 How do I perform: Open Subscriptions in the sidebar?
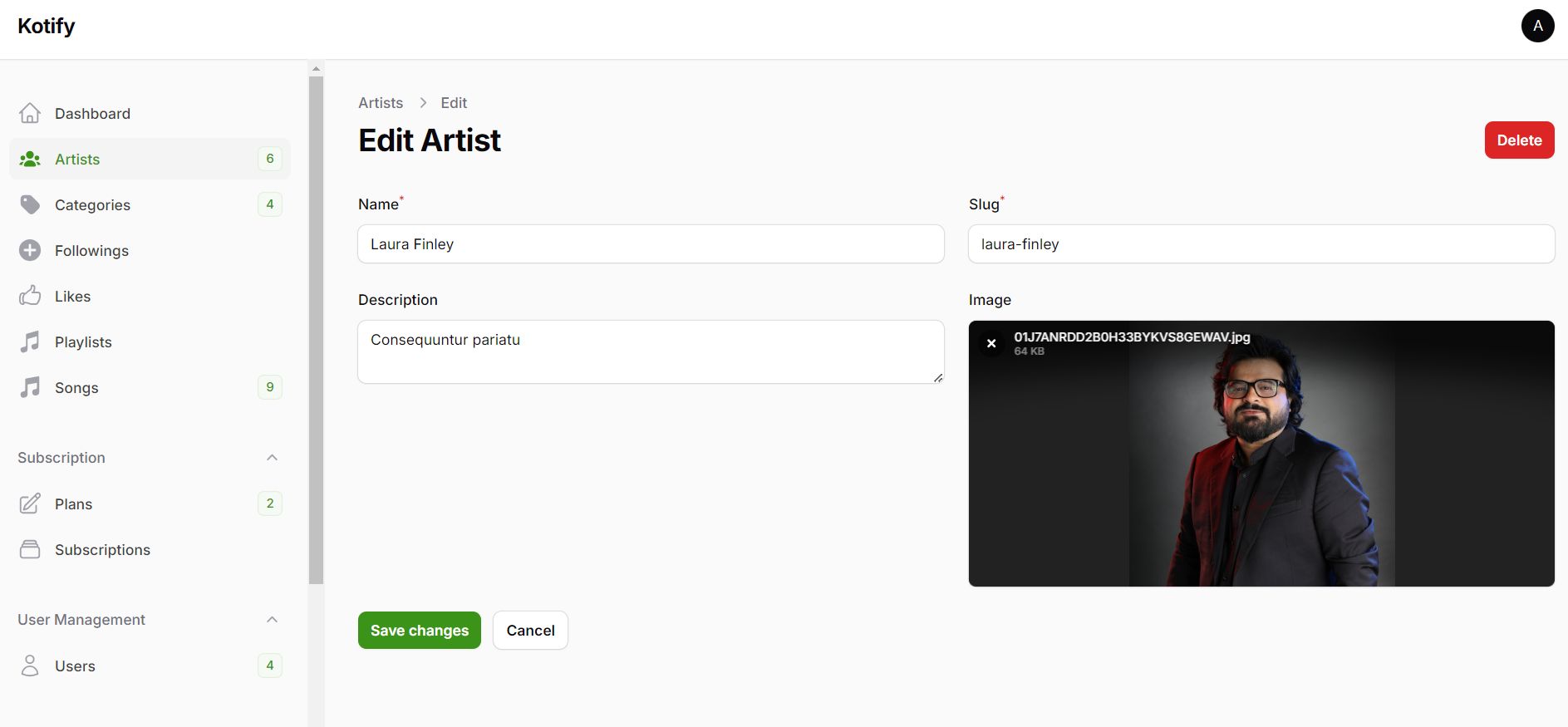point(150,549)
